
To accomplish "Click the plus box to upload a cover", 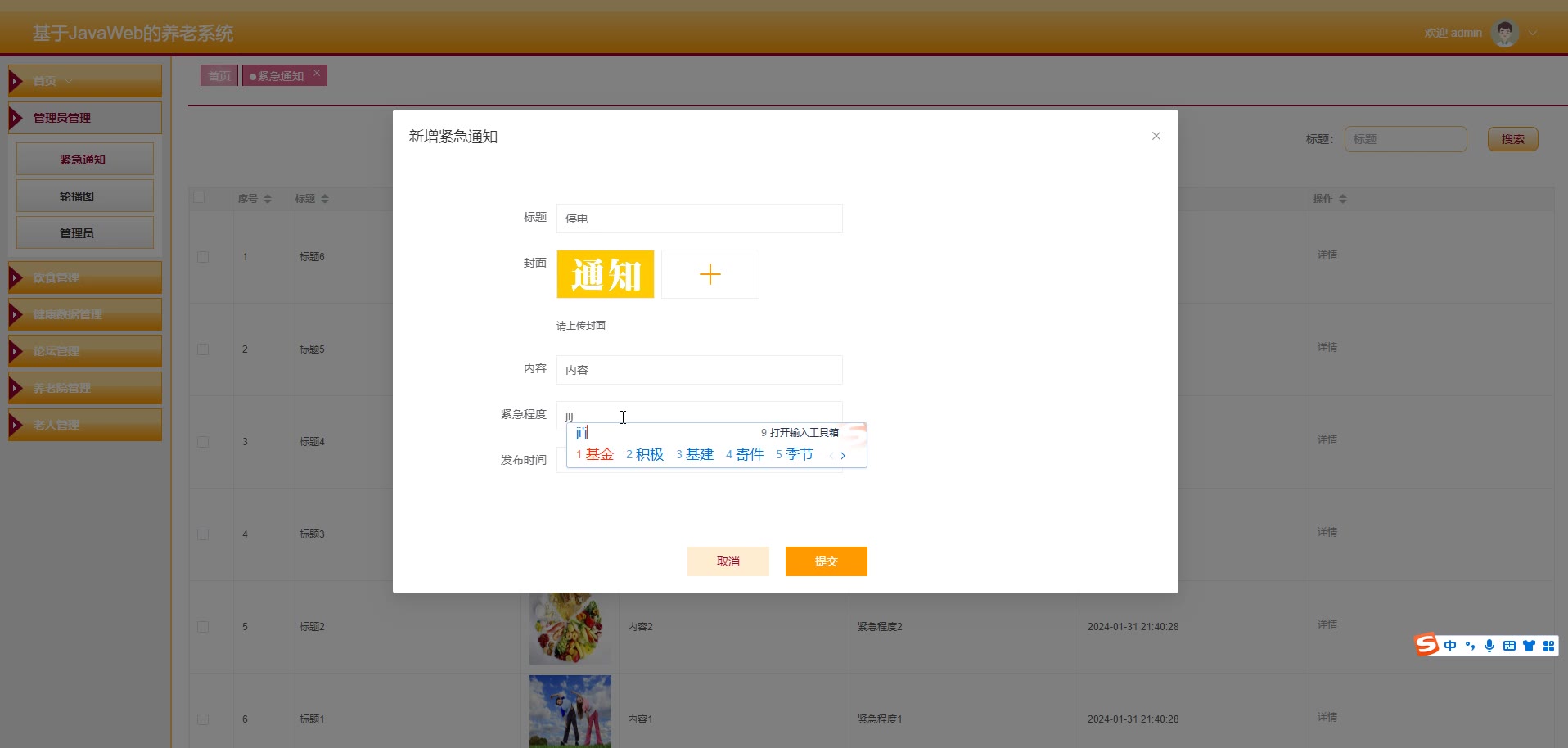I will coord(710,274).
